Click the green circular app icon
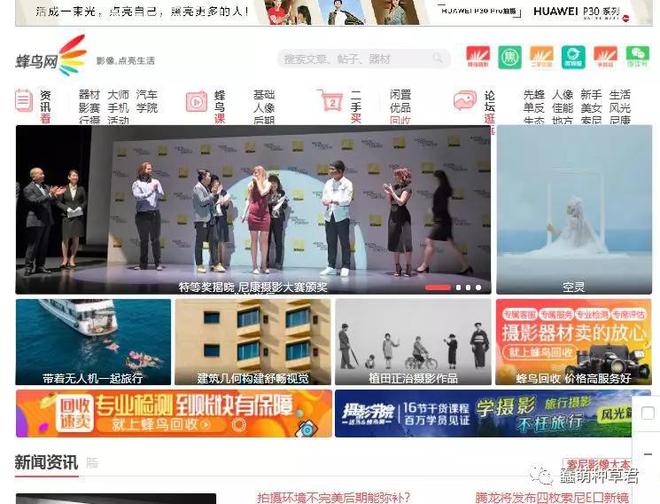Image resolution: width=660 pixels, height=504 pixels. pos(510,57)
